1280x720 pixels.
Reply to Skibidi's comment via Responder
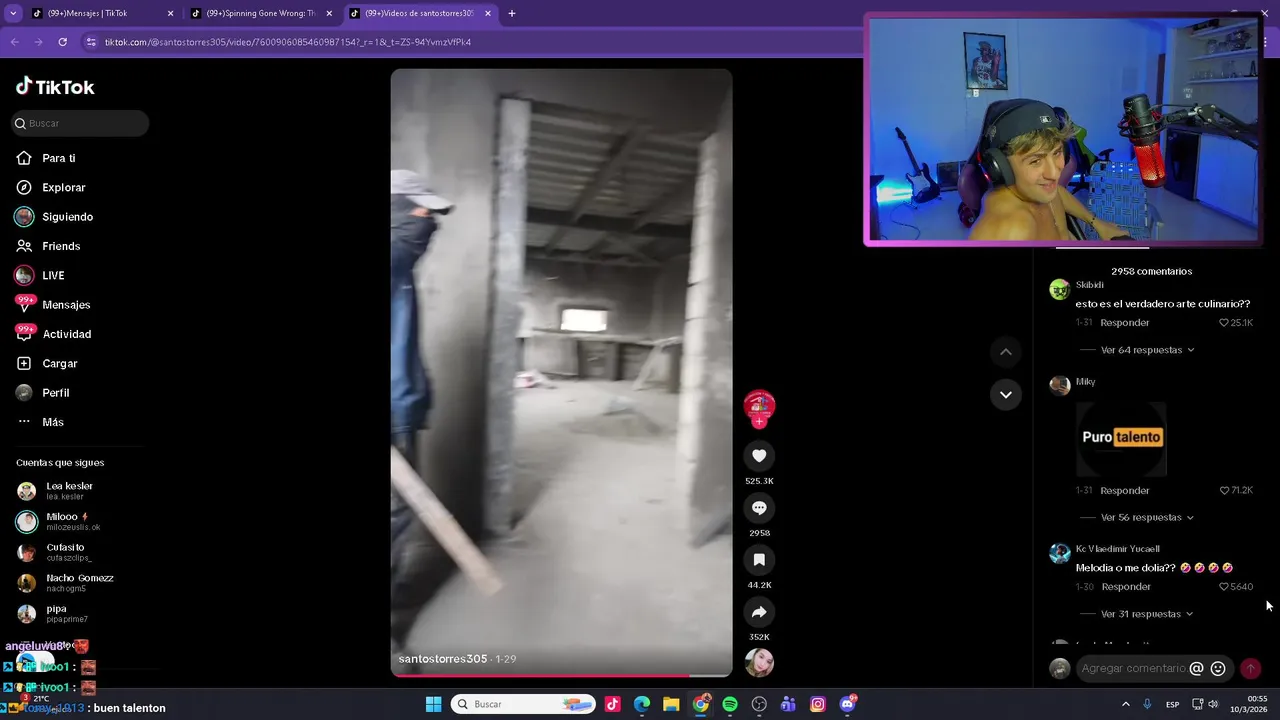coord(1125,323)
